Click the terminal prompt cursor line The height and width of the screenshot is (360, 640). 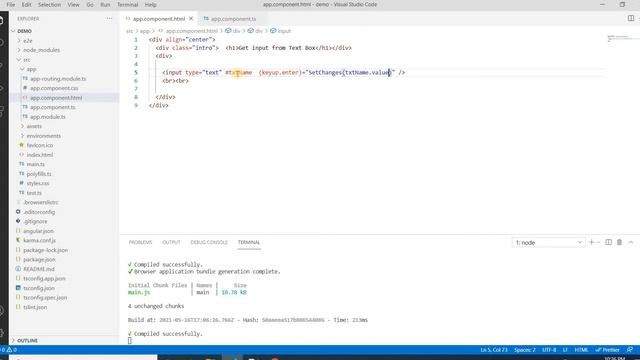[130, 340]
